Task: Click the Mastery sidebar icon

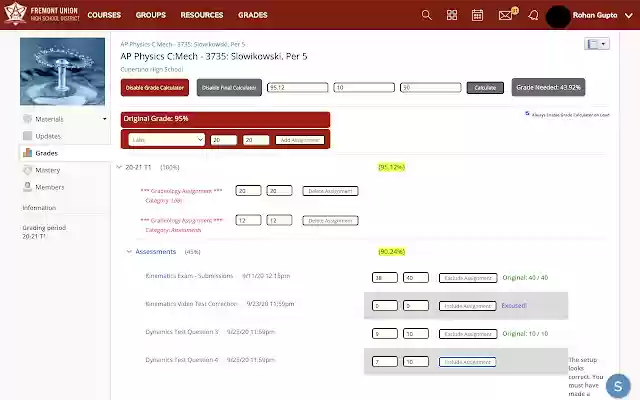Action: tap(28, 170)
